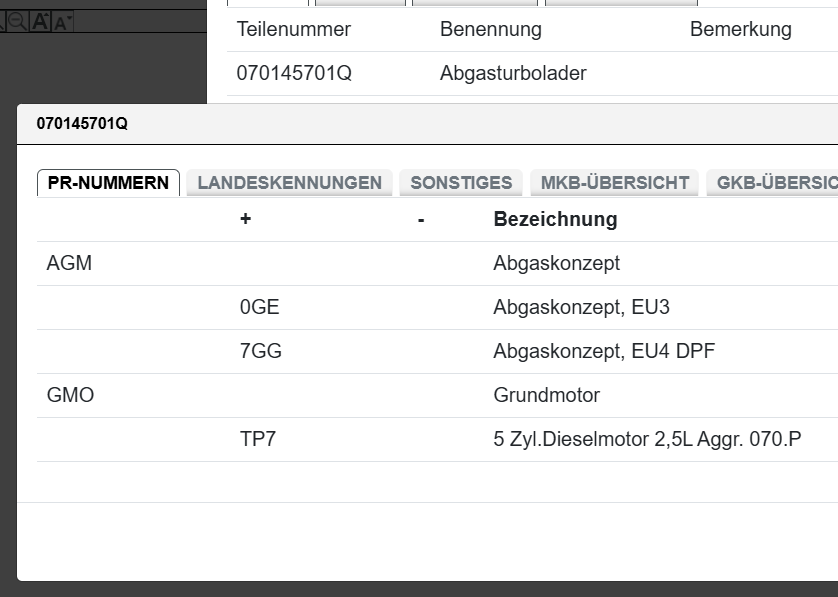
Task: Select the 7GG PR number entry
Action: pos(260,351)
